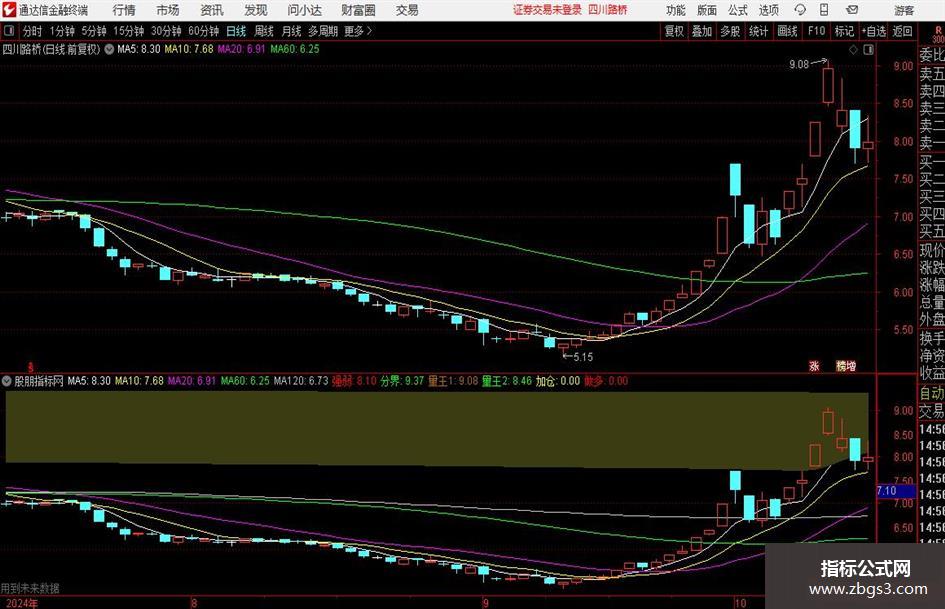The height and width of the screenshot is (609, 945).
Task: Open the F10 company info button
Action: pyautogui.click(x=817, y=31)
